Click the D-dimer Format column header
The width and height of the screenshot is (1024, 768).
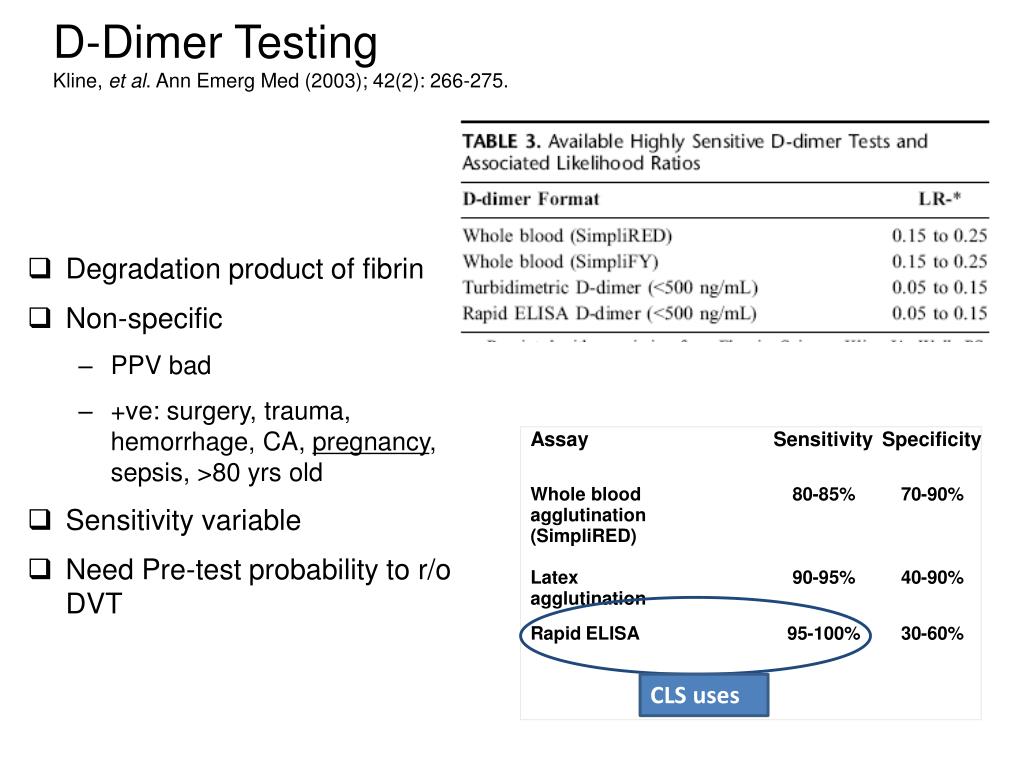tap(530, 199)
